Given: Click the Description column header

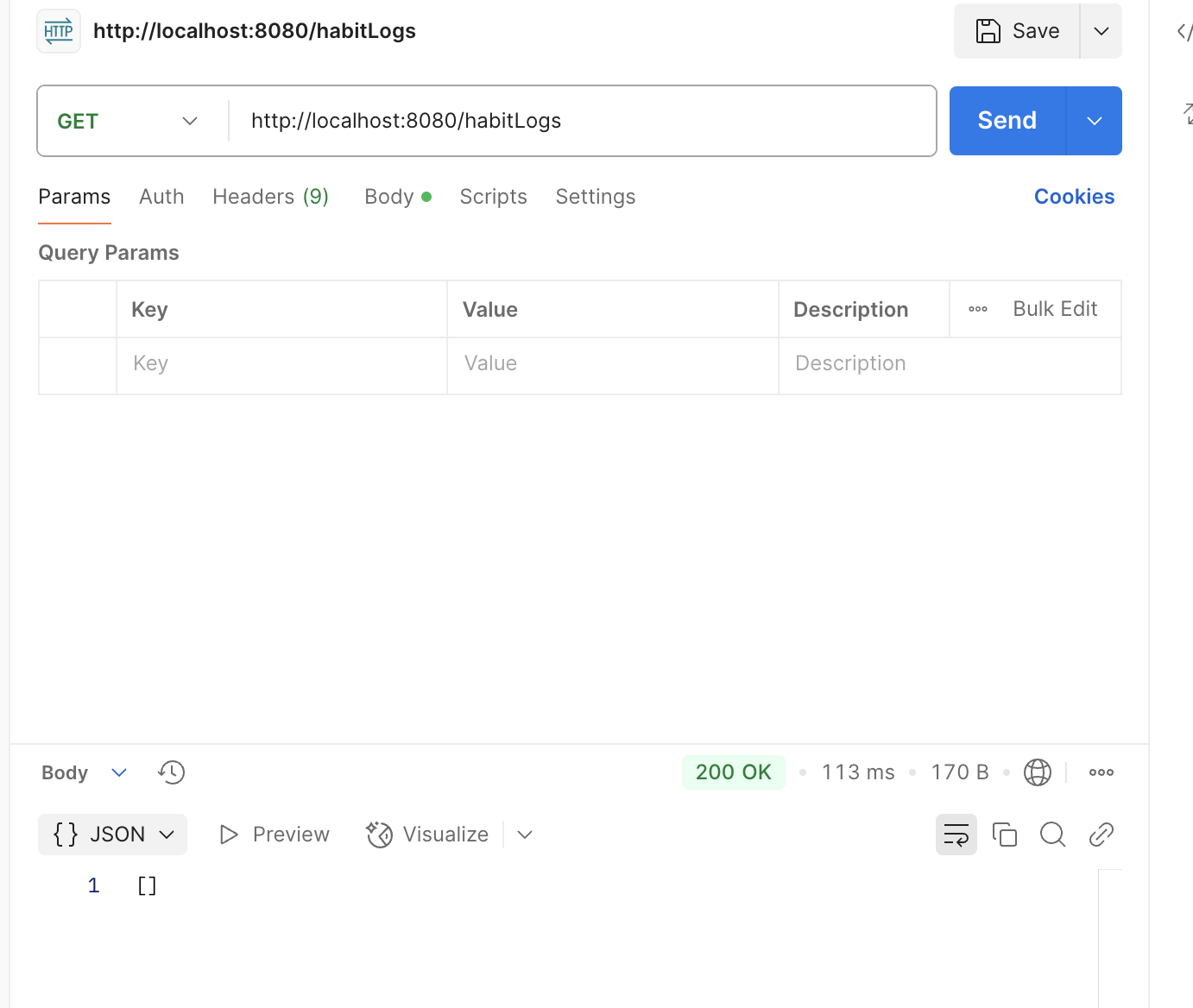Looking at the screenshot, I should coord(851,310).
